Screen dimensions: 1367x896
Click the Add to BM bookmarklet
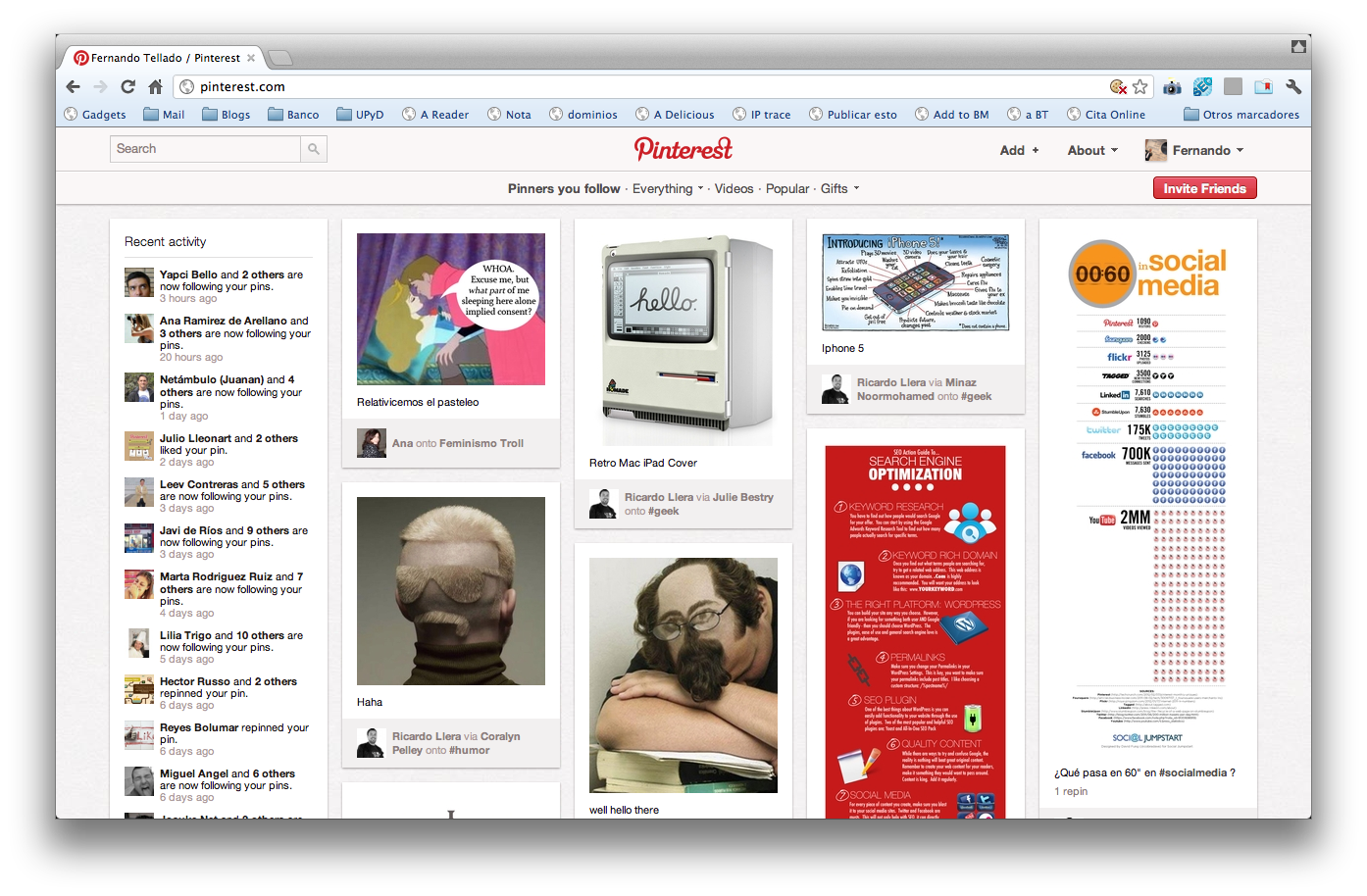point(952,115)
